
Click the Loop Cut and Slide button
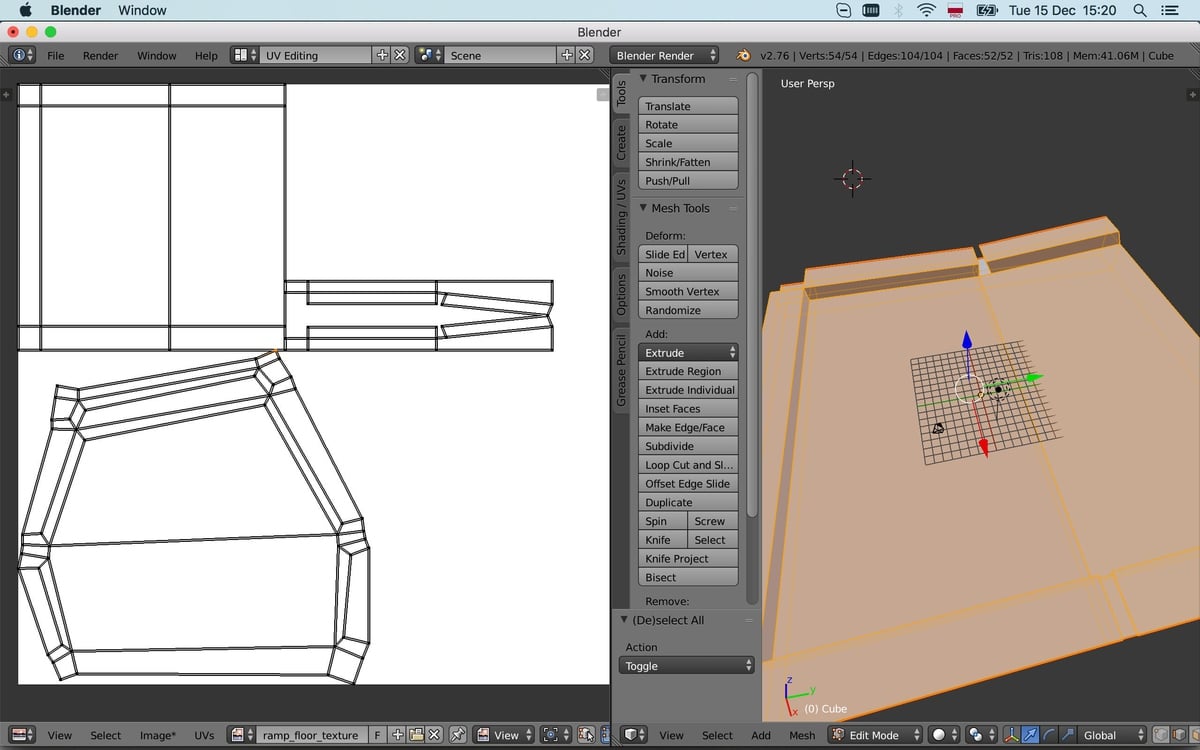(688, 464)
